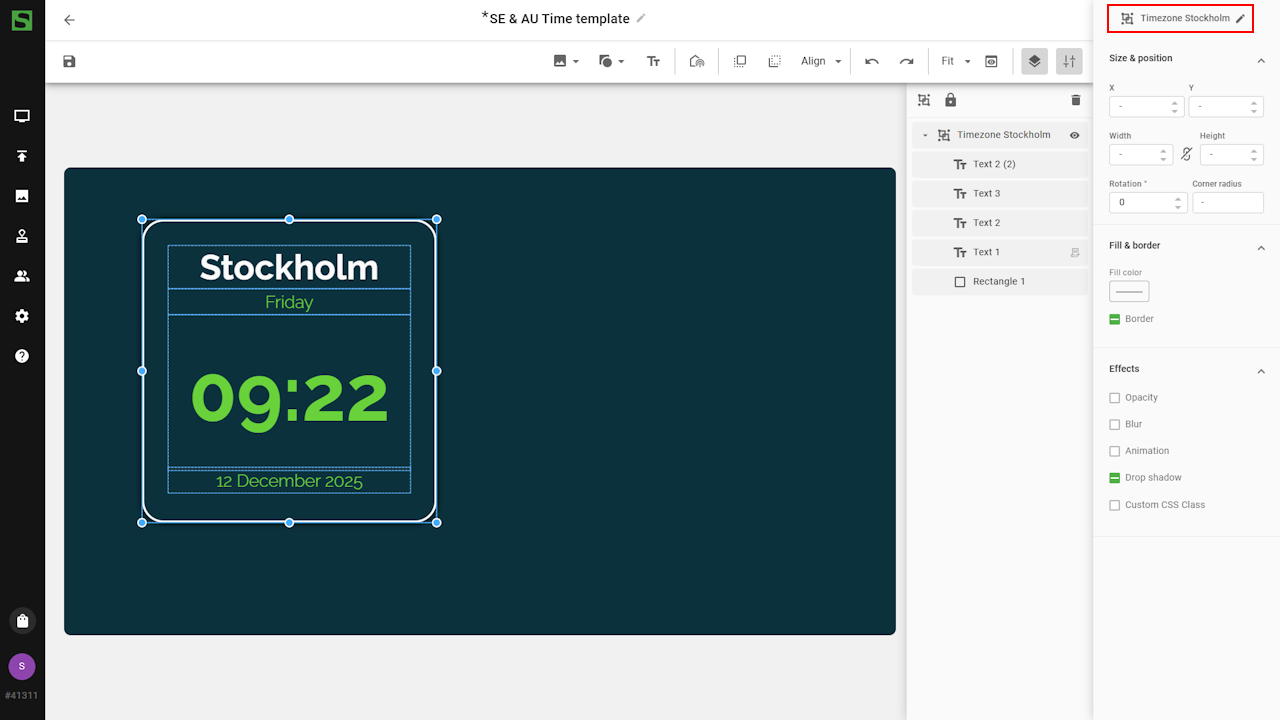This screenshot has width=1280, height=720.
Task: Toggle the Drop shadow checkbox
Action: click(x=1115, y=478)
